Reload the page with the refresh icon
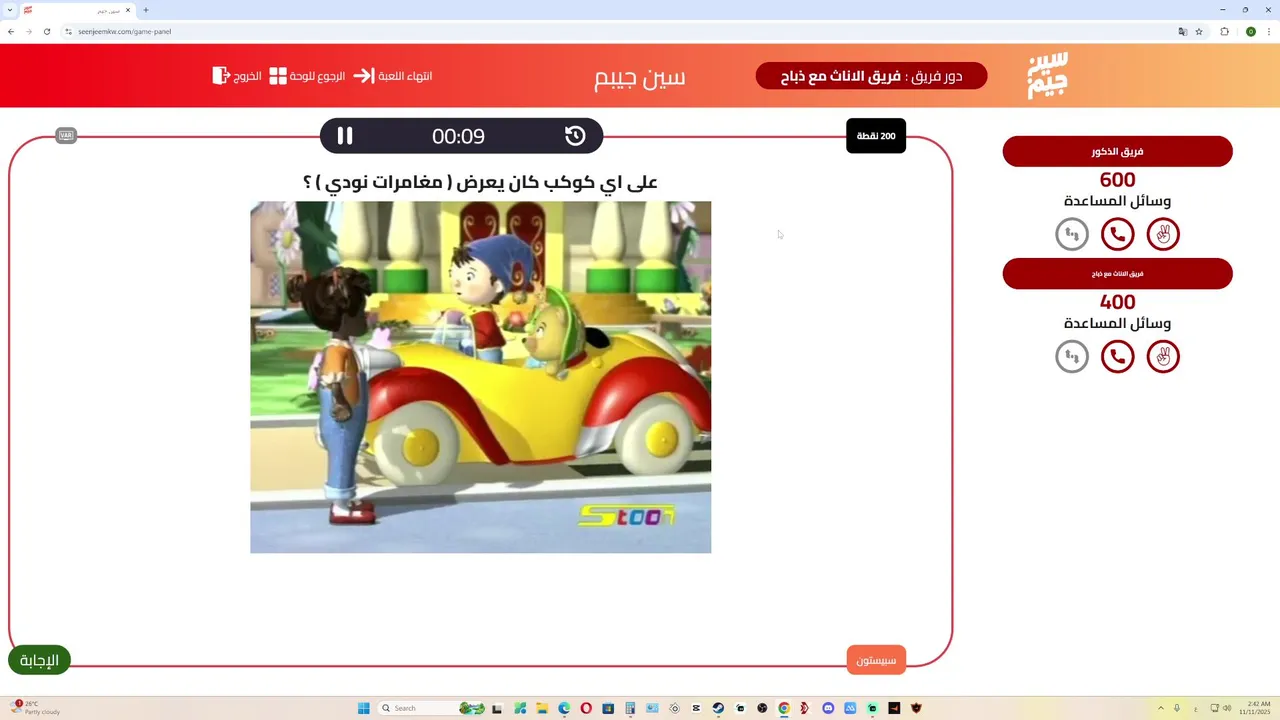 [x=46, y=31]
